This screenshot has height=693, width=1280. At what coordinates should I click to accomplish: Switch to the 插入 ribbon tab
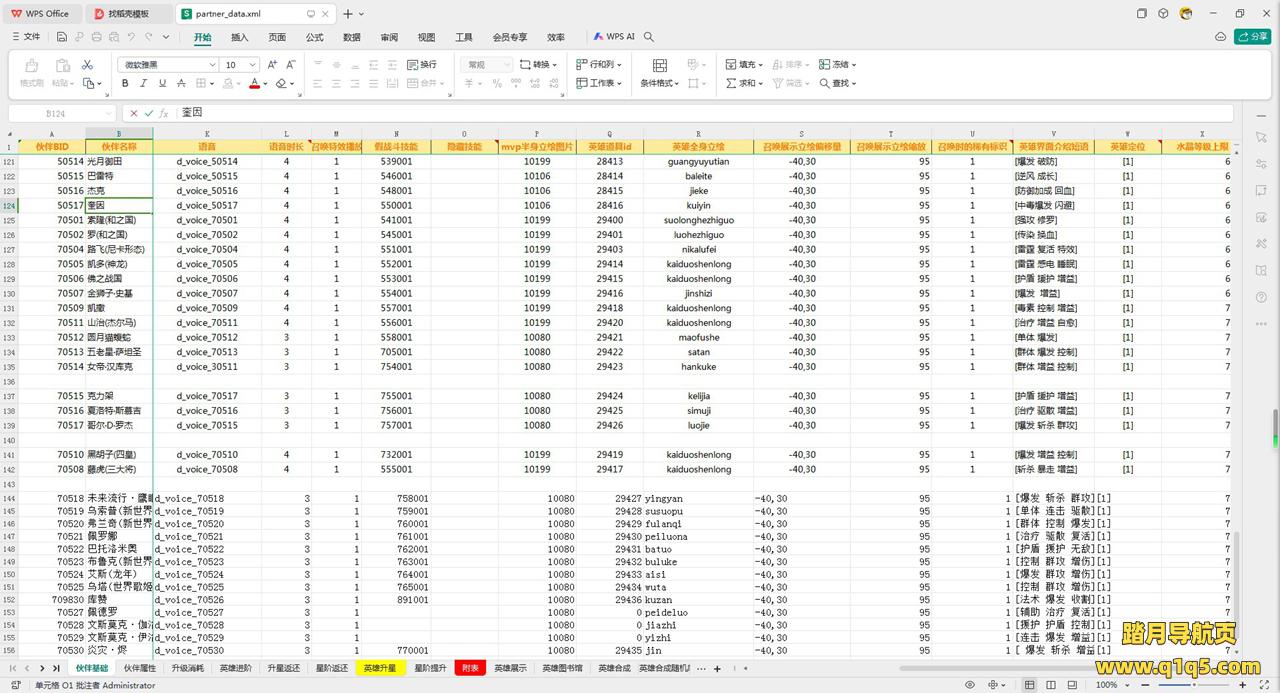coord(240,37)
